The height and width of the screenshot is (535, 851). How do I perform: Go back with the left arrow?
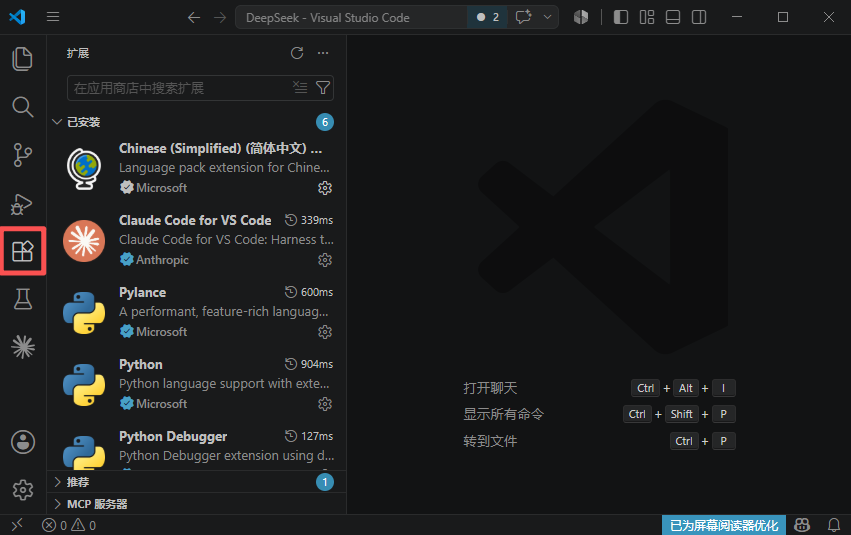tap(194, 17)
